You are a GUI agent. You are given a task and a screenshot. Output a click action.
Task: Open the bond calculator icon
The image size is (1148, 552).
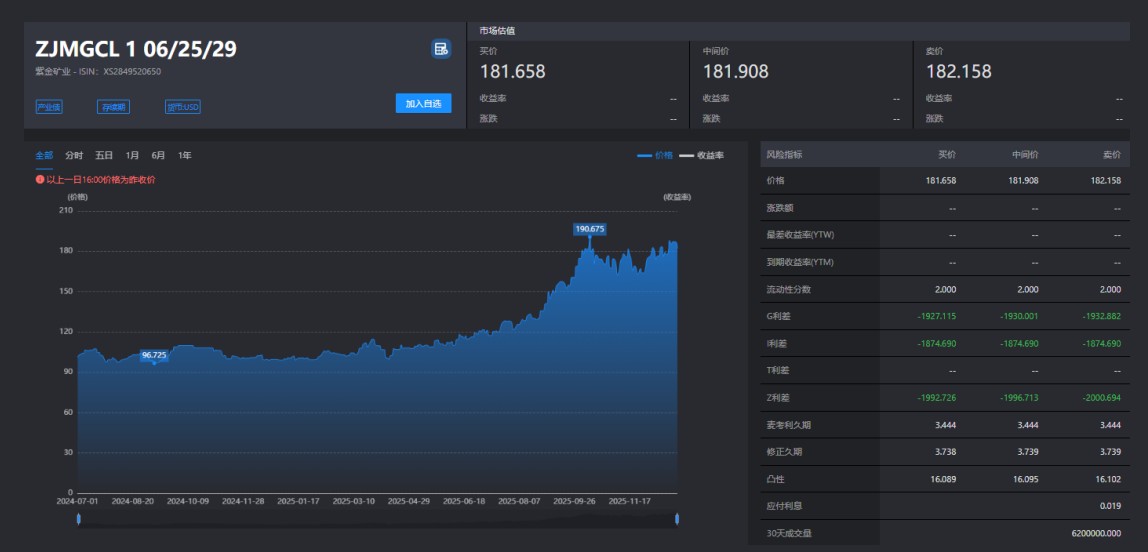[440, 49]
